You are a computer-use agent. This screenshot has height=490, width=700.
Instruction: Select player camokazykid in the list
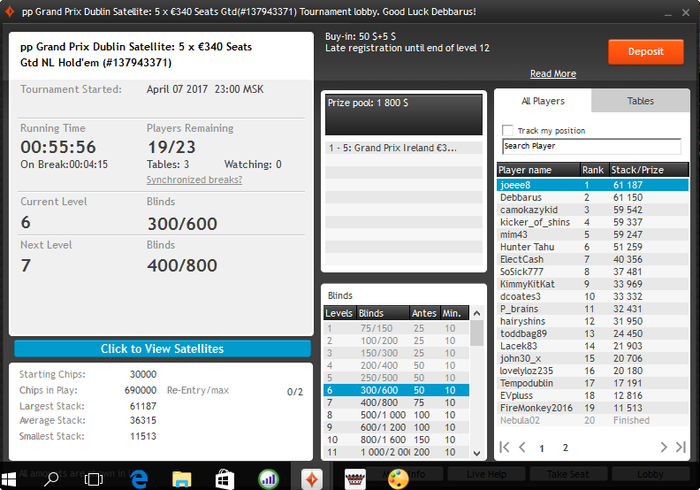(x=592, y=210)
